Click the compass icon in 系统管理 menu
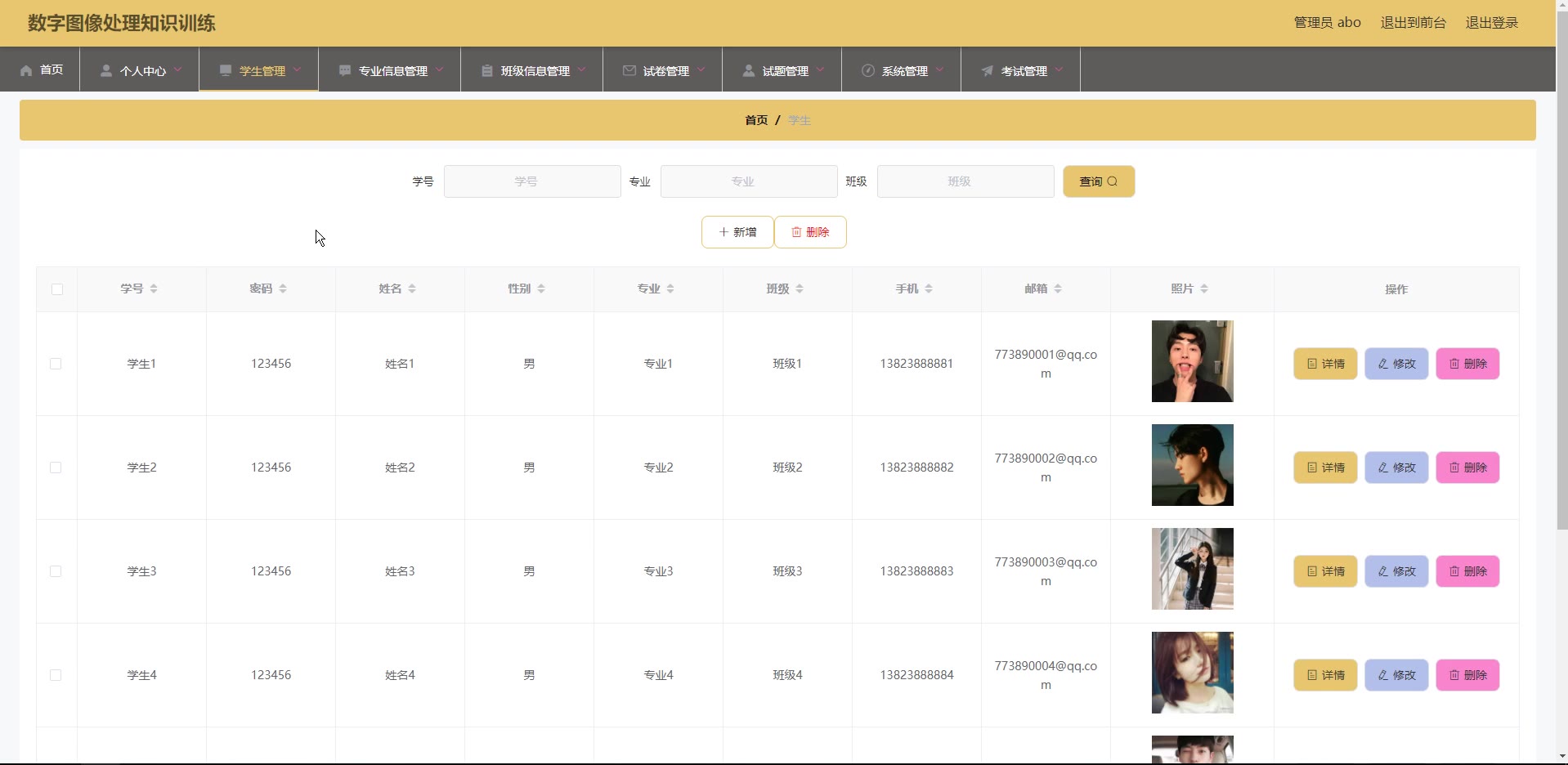Screen dimensions: 1568x765 tap(868, 71)
